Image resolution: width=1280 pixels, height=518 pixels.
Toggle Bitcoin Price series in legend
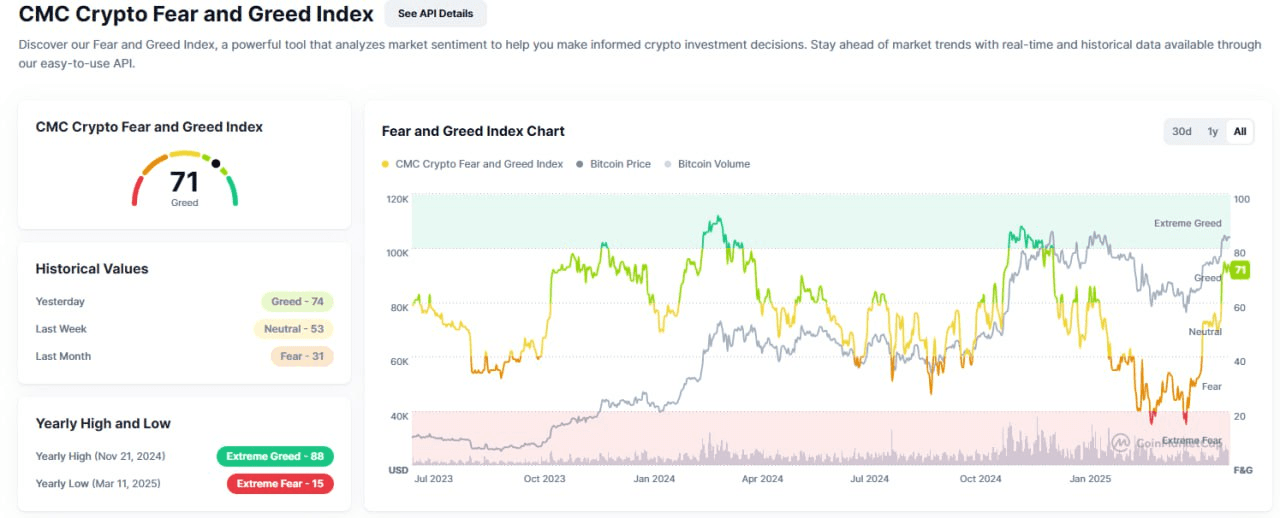coord(620,164)
